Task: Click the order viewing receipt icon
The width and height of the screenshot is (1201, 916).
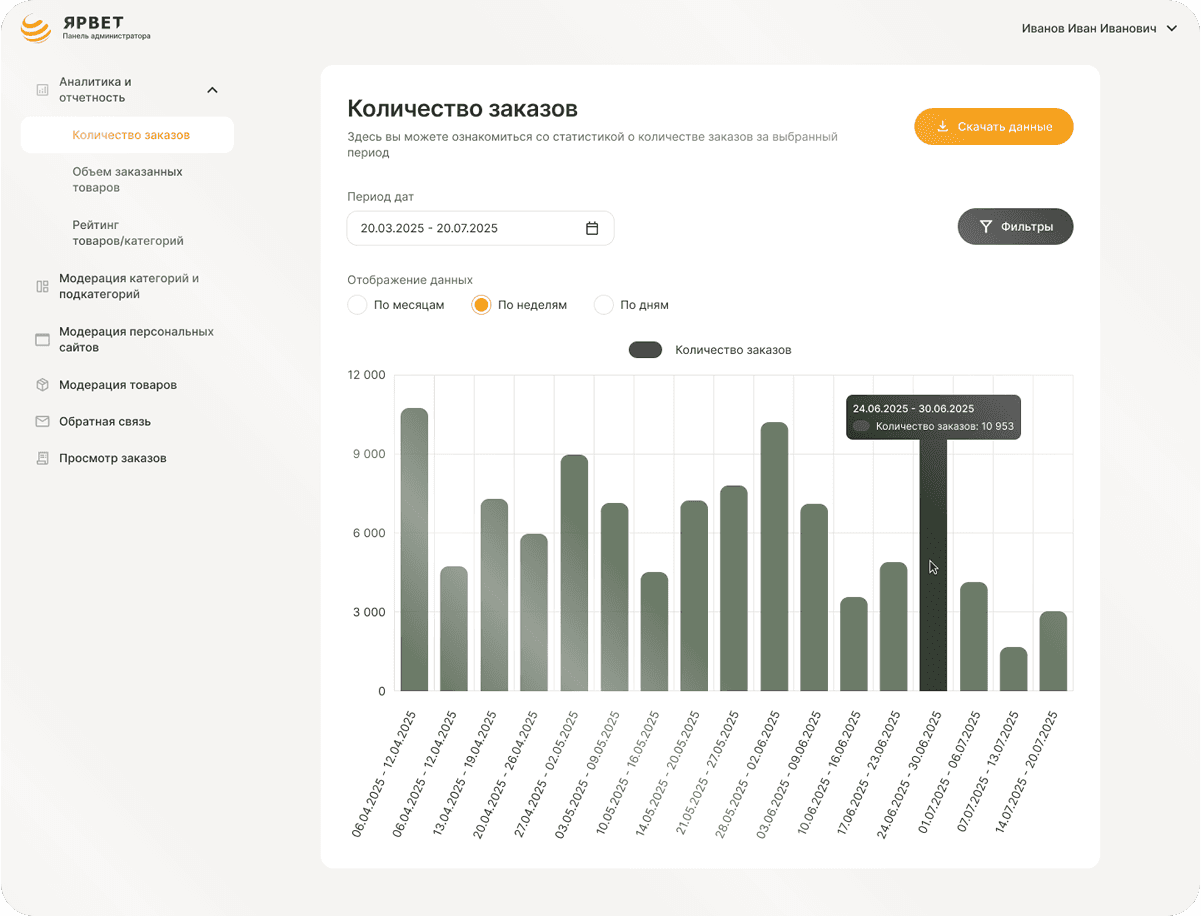Action: coord(42,459)
